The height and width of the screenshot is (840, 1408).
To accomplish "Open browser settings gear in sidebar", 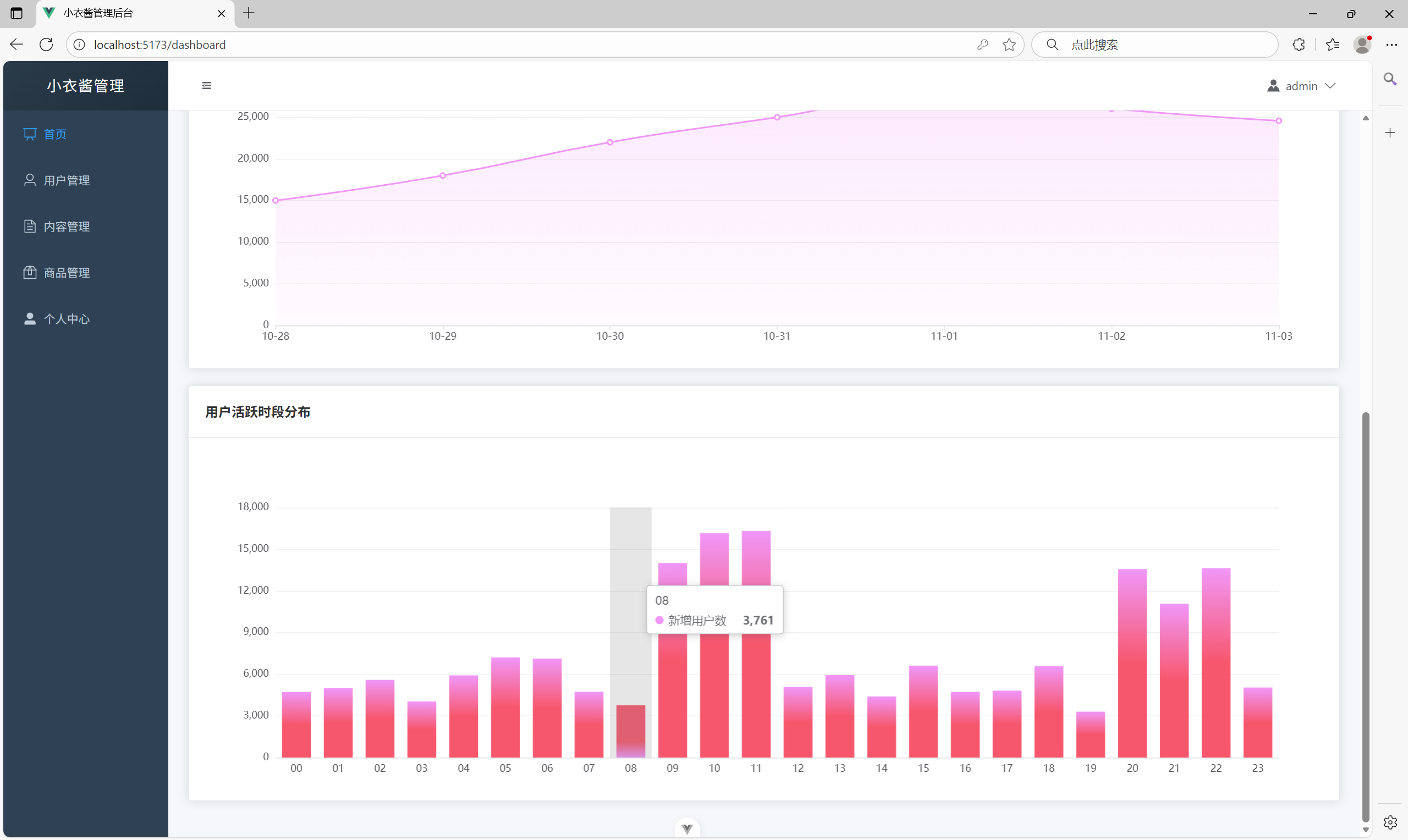I will click(x=1390, y=822).
